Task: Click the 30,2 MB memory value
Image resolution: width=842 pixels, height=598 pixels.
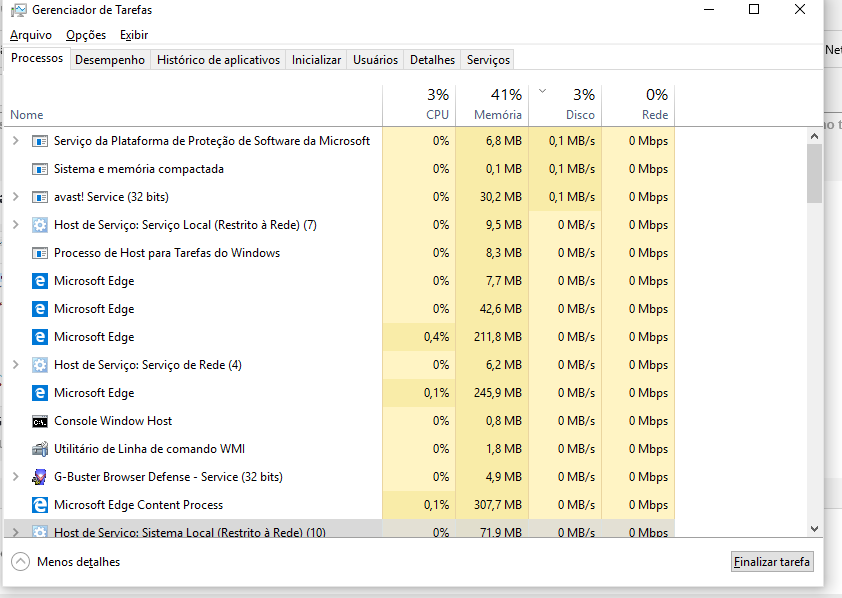Action: (501, 197)
